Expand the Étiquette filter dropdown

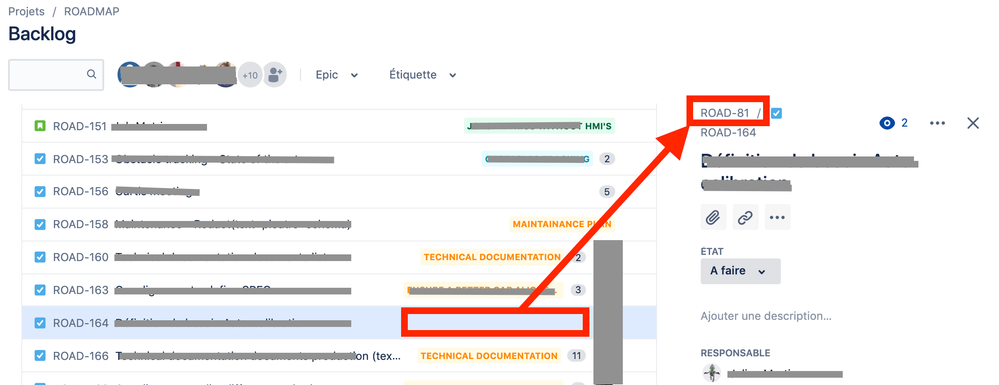423,75
